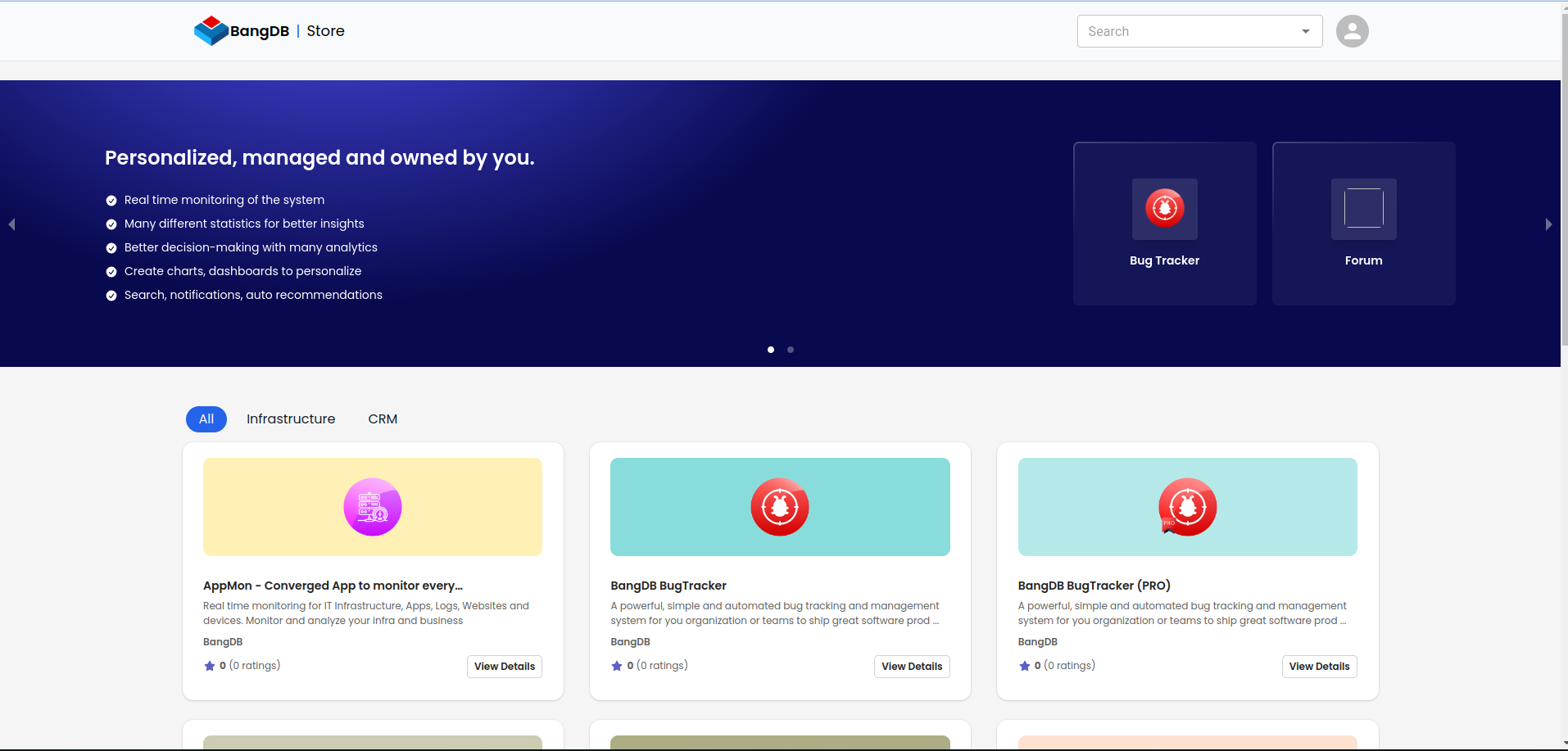
Task: Click 'Better decision-making with many analytics' text
Action: [251, 247]
